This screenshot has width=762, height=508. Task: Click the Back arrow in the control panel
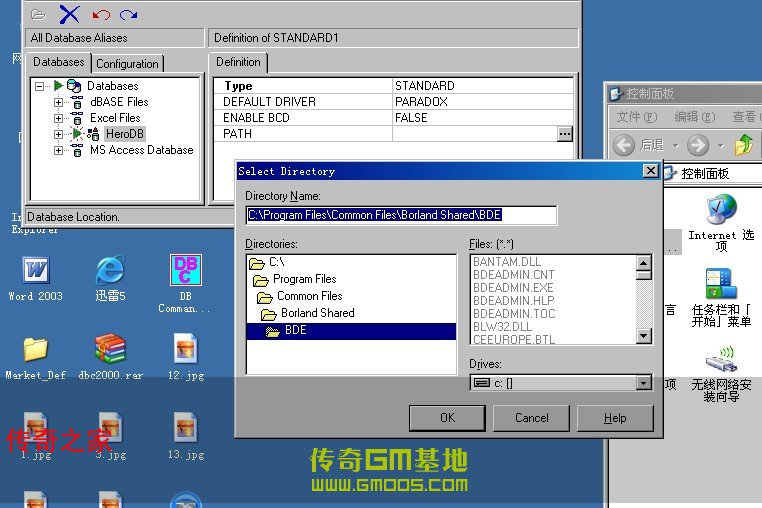[x=624, y=145]
